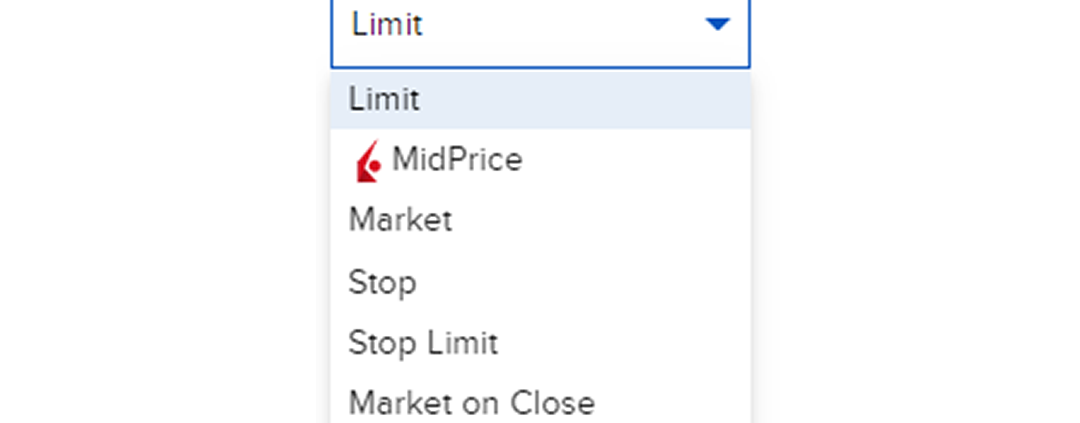Collapse the order type dropdown via arrow
The height and width of the screenshot is (423, 1080).
(x=717, y=24)
